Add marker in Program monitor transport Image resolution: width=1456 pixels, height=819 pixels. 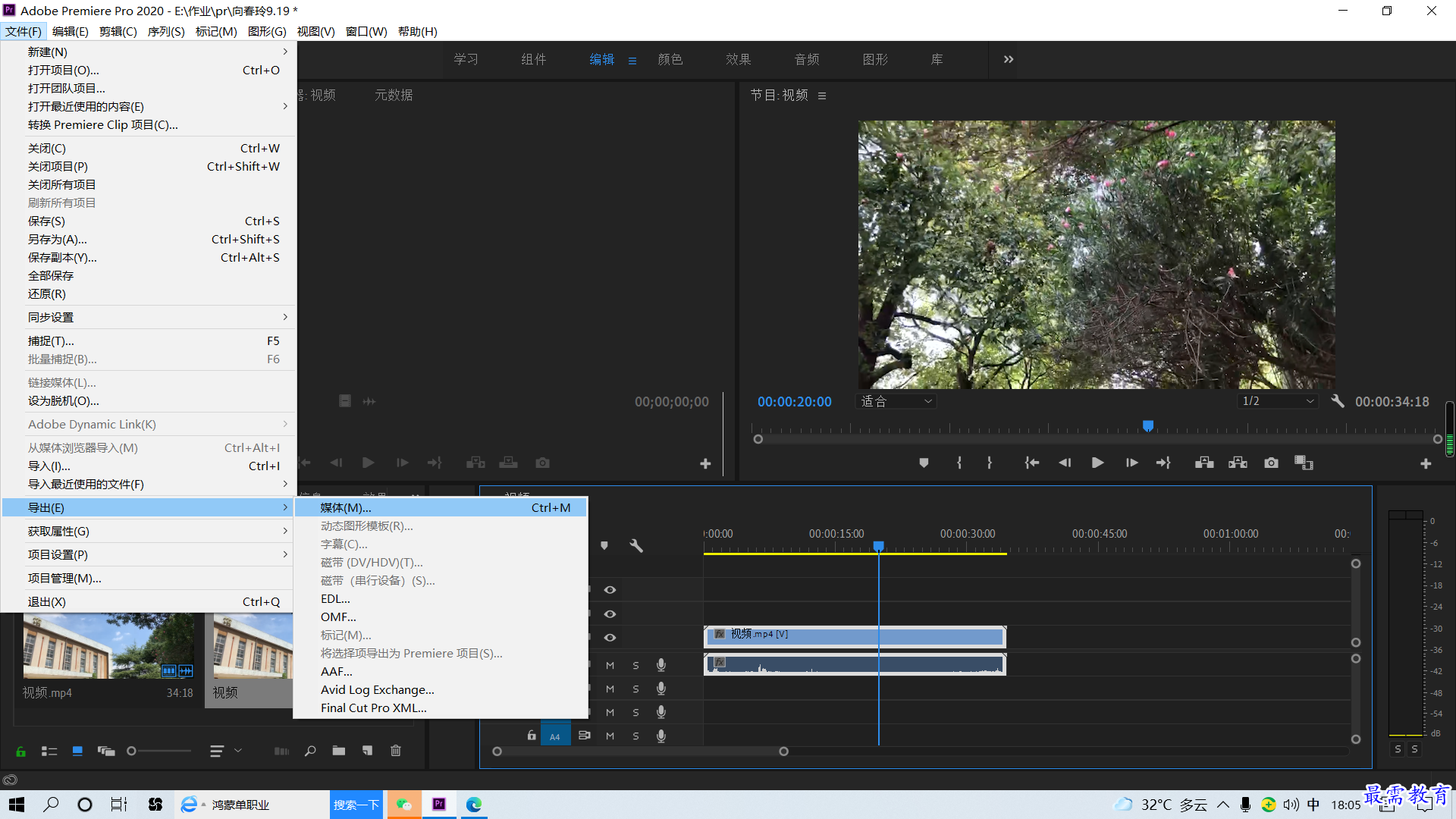click(924, 463)
